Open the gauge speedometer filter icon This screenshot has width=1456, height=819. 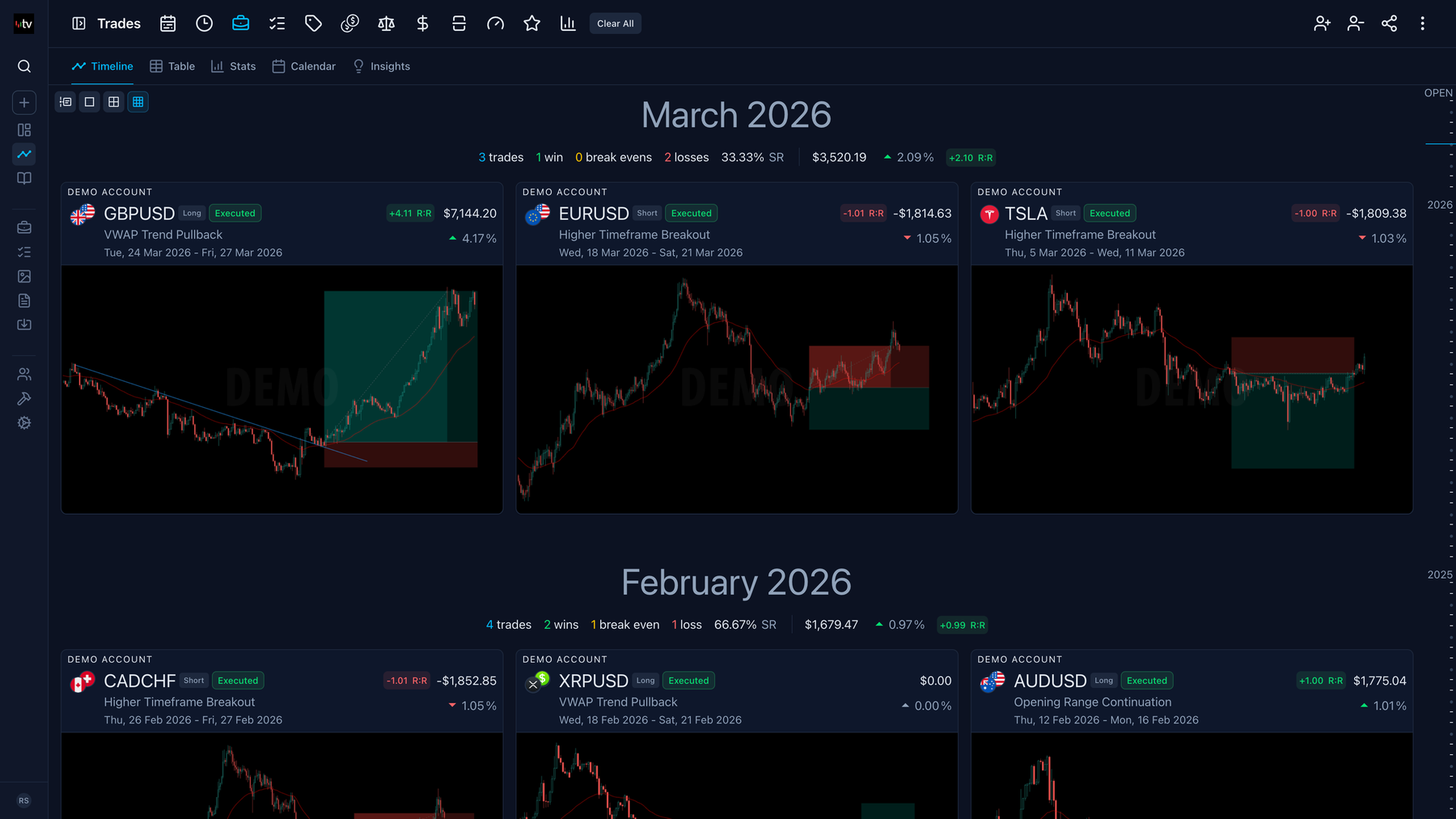point(495,23)
